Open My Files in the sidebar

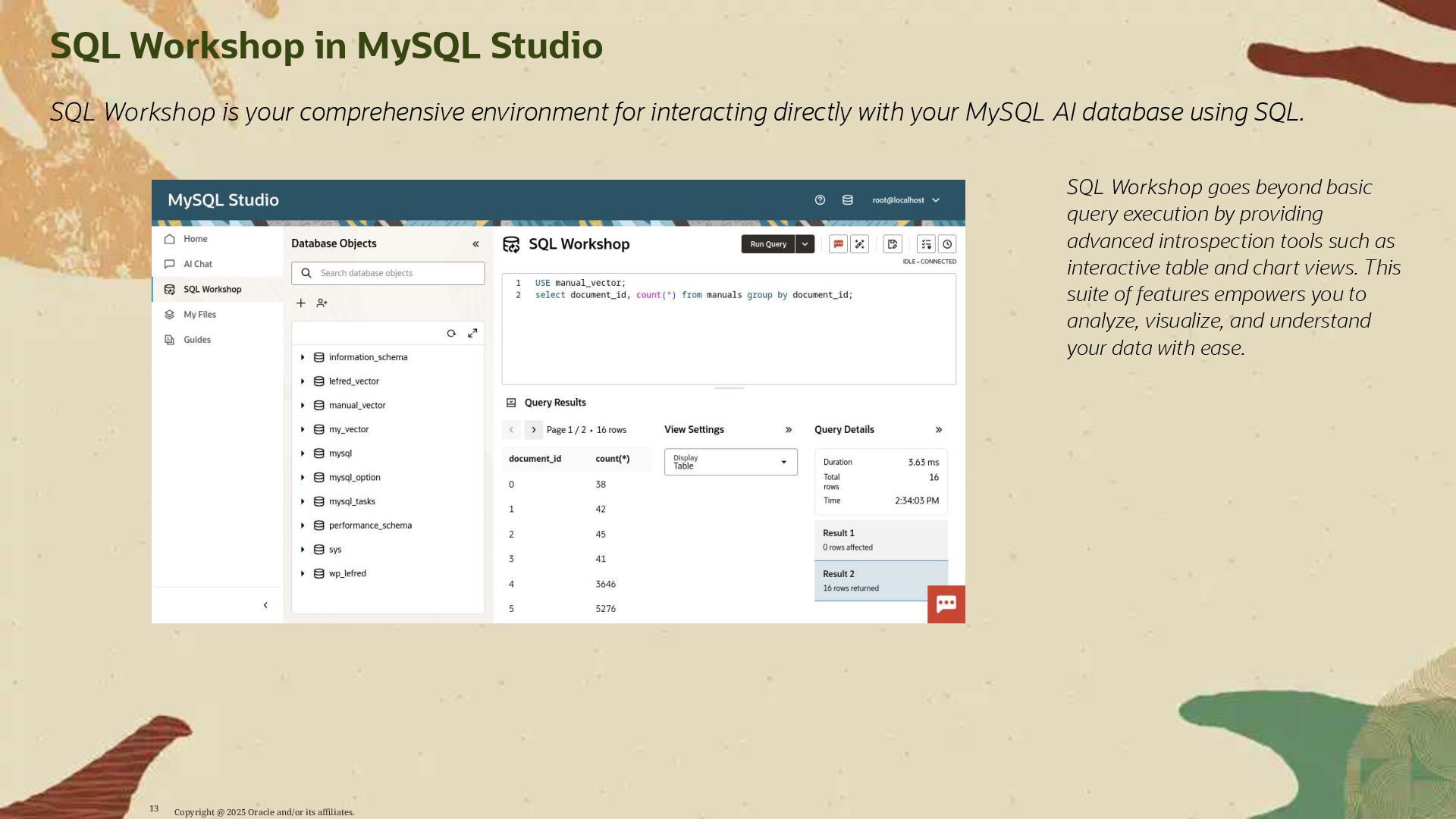click(x=199, y=315)
